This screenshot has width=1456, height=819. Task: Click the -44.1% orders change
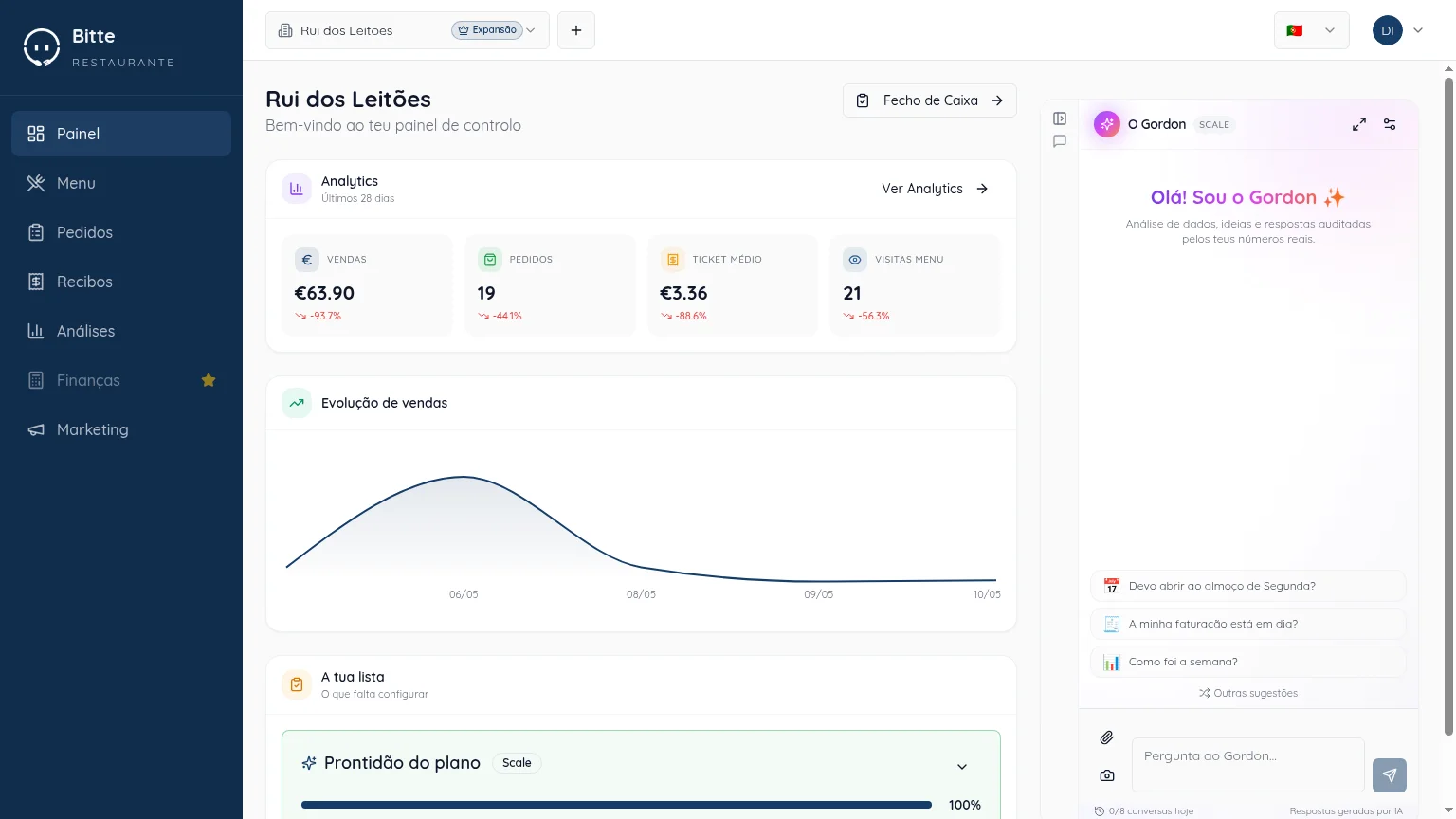[x=500, y=317]
